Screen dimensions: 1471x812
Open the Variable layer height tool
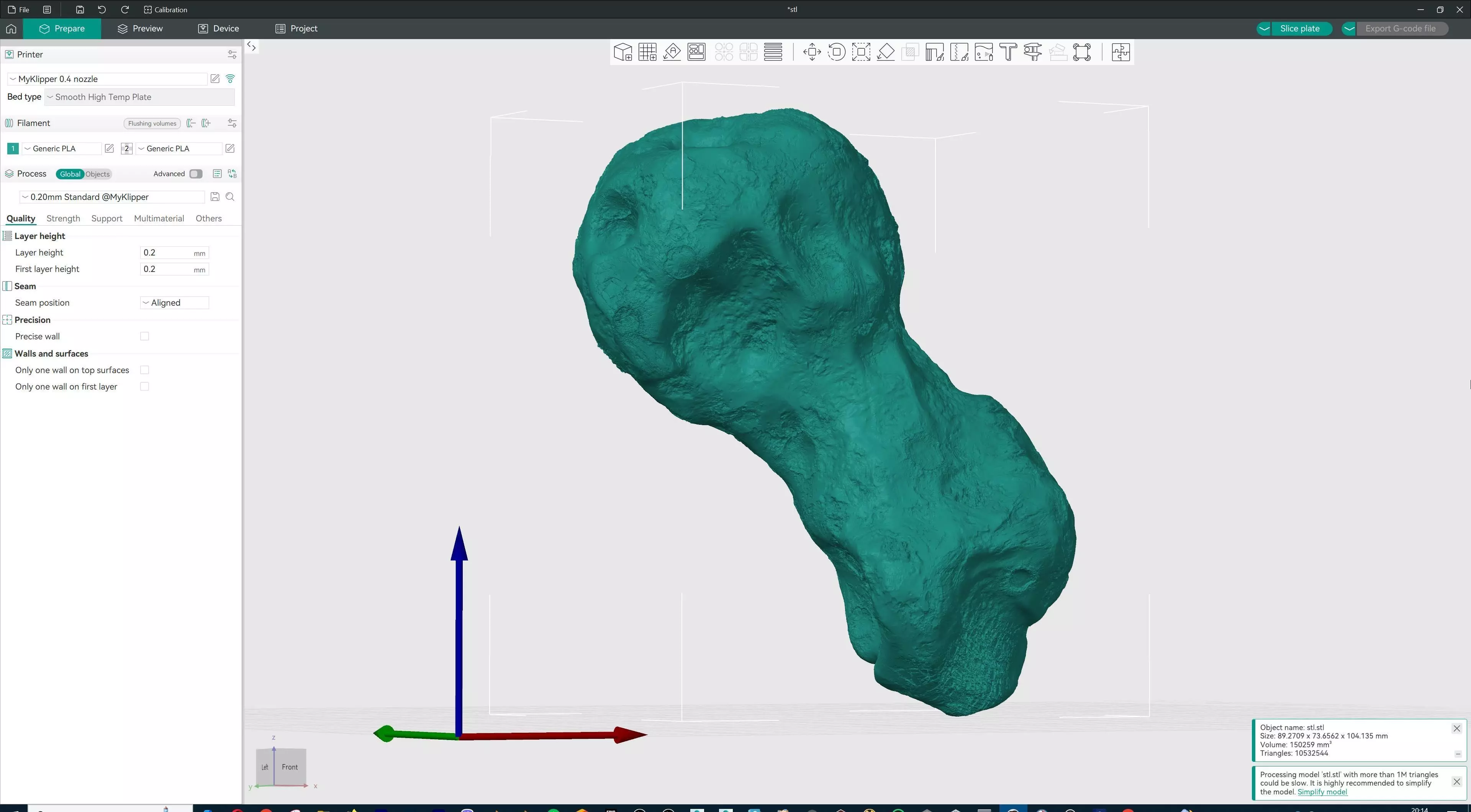pyautogui.click(x=773, y=52)
